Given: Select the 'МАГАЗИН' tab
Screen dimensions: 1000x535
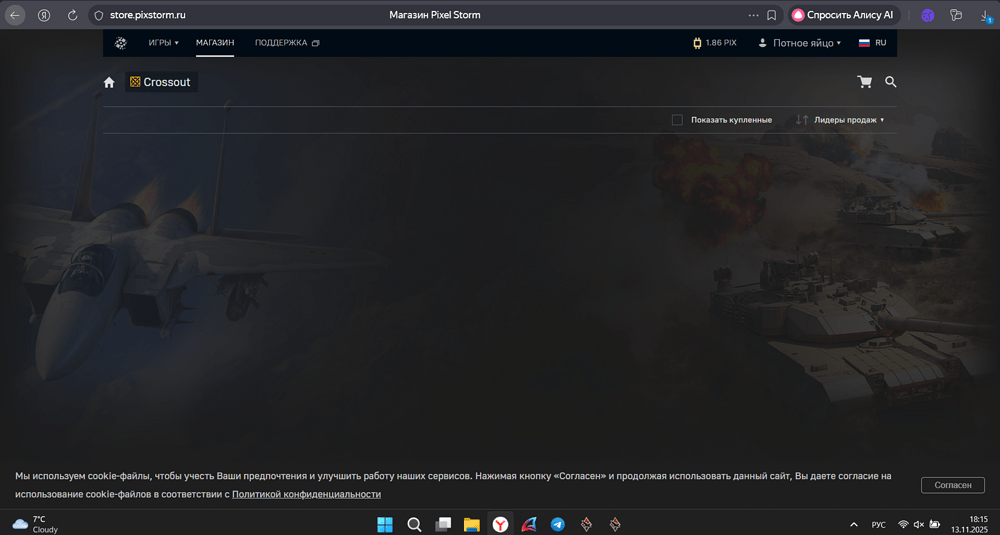Looking at the screenshot, I should tap(215, 43).
